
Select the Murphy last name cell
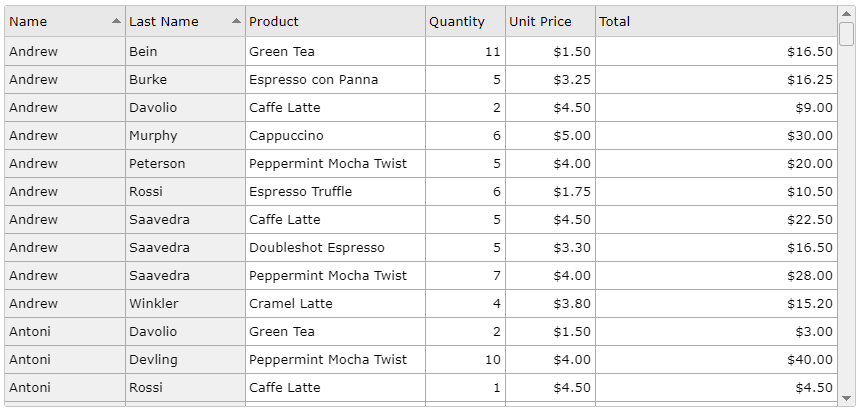click(x=185, y=136)
